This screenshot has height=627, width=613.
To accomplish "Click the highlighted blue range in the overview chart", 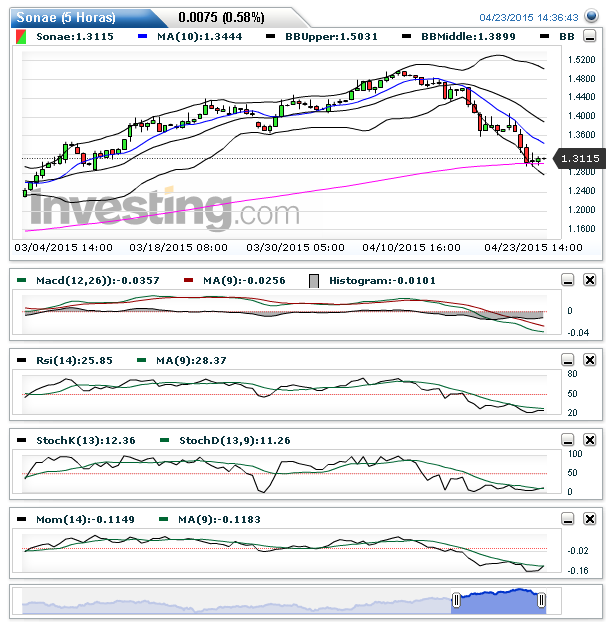I will [499, 601].
